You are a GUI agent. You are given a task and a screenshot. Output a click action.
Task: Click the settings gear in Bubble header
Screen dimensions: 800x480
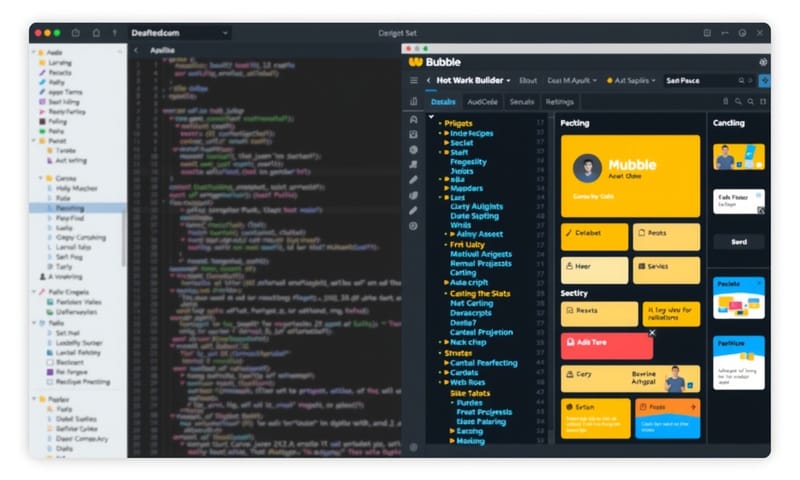tap(763, 61)
